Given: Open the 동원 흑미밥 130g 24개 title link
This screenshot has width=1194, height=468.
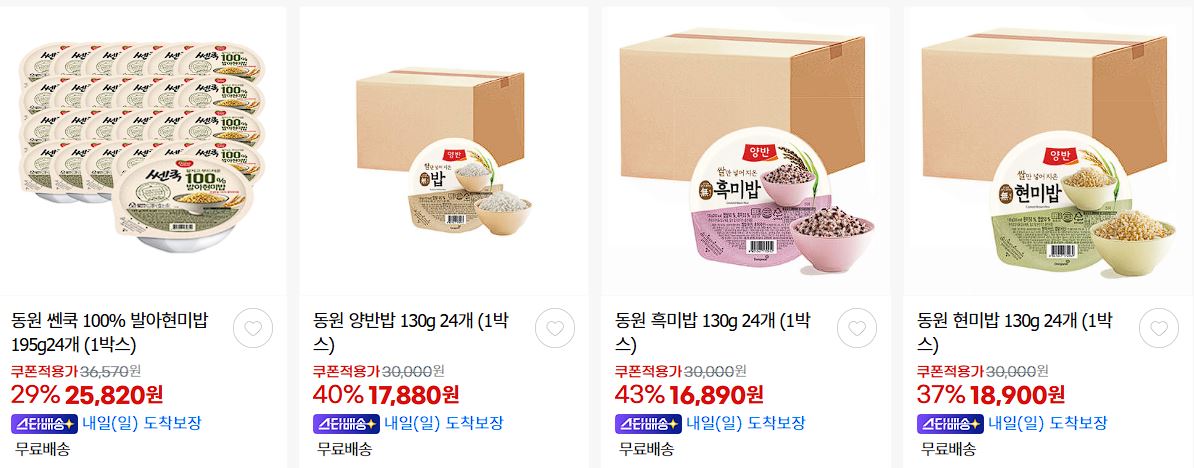Looking at the screenshot, I should pyautogui.click(x=713, y=333).
